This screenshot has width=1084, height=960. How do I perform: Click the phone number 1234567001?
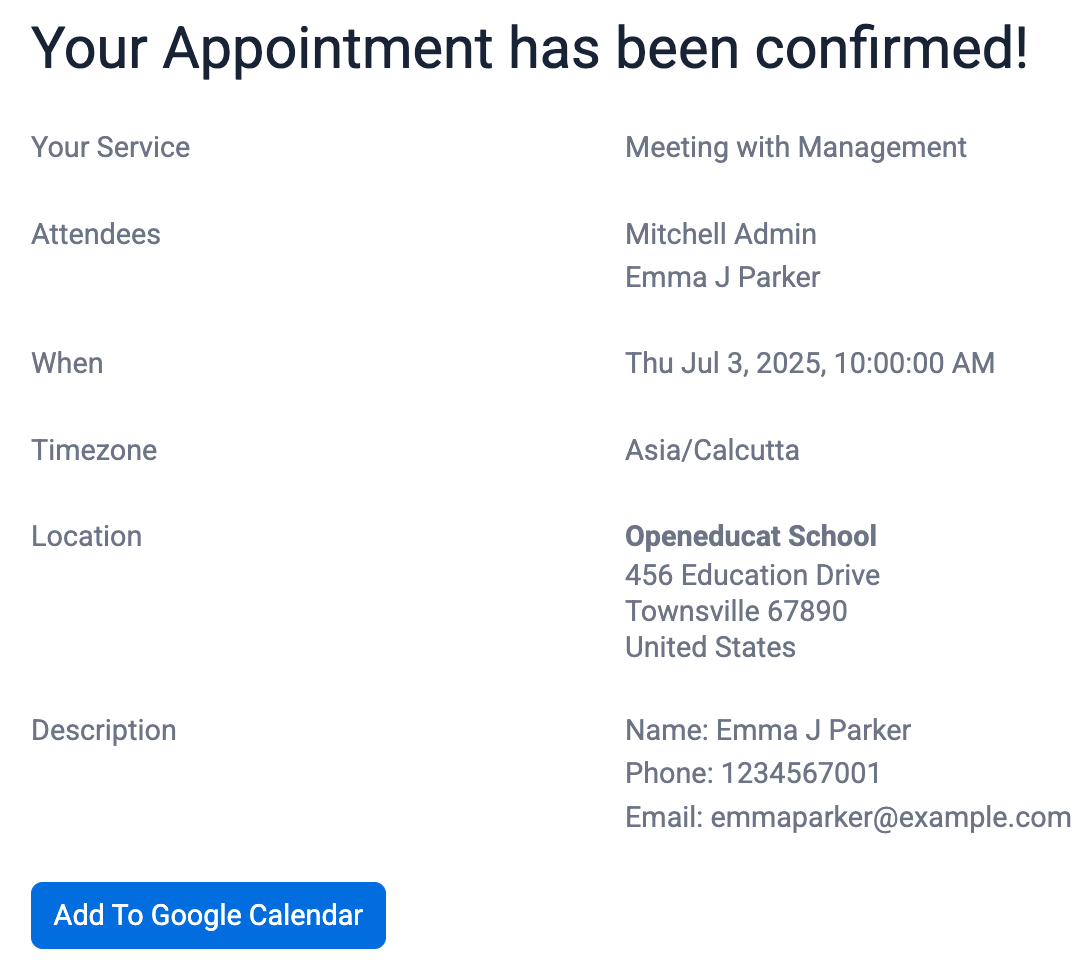753,773
